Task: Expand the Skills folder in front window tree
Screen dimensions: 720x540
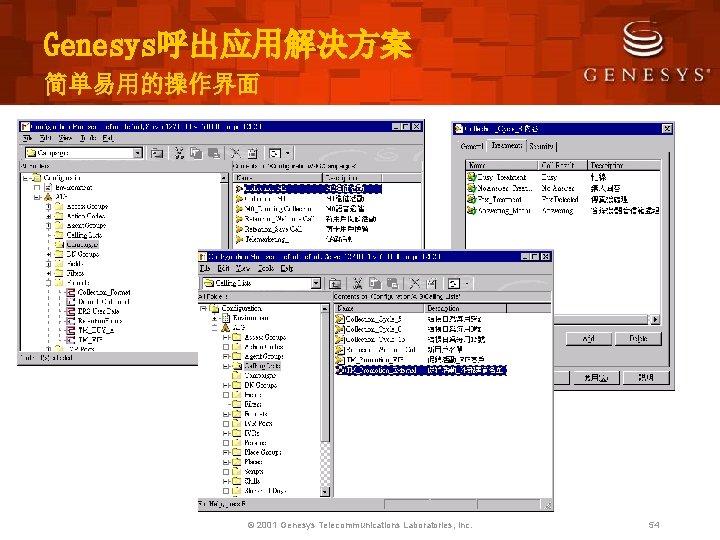Action: click(x=226, y=481)
